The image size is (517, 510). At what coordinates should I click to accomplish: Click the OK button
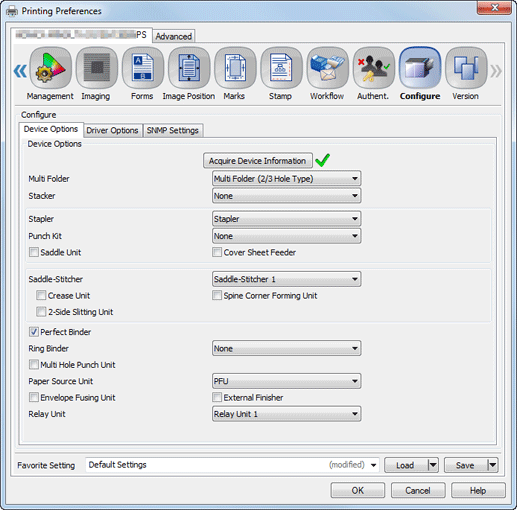[x=358, y=490]
